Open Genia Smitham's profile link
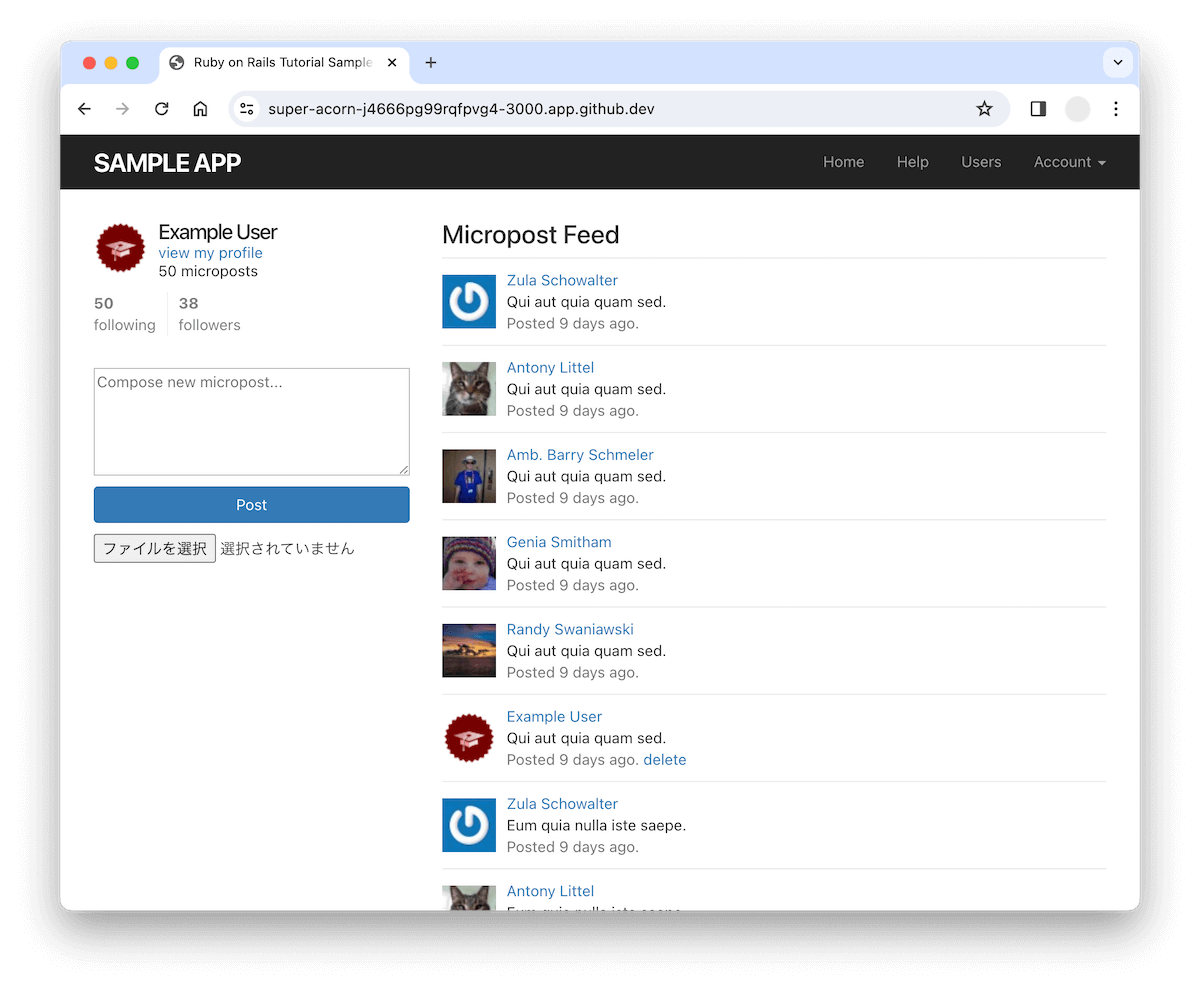Screen dimensions: 1200x990 (x=559, y=542)
